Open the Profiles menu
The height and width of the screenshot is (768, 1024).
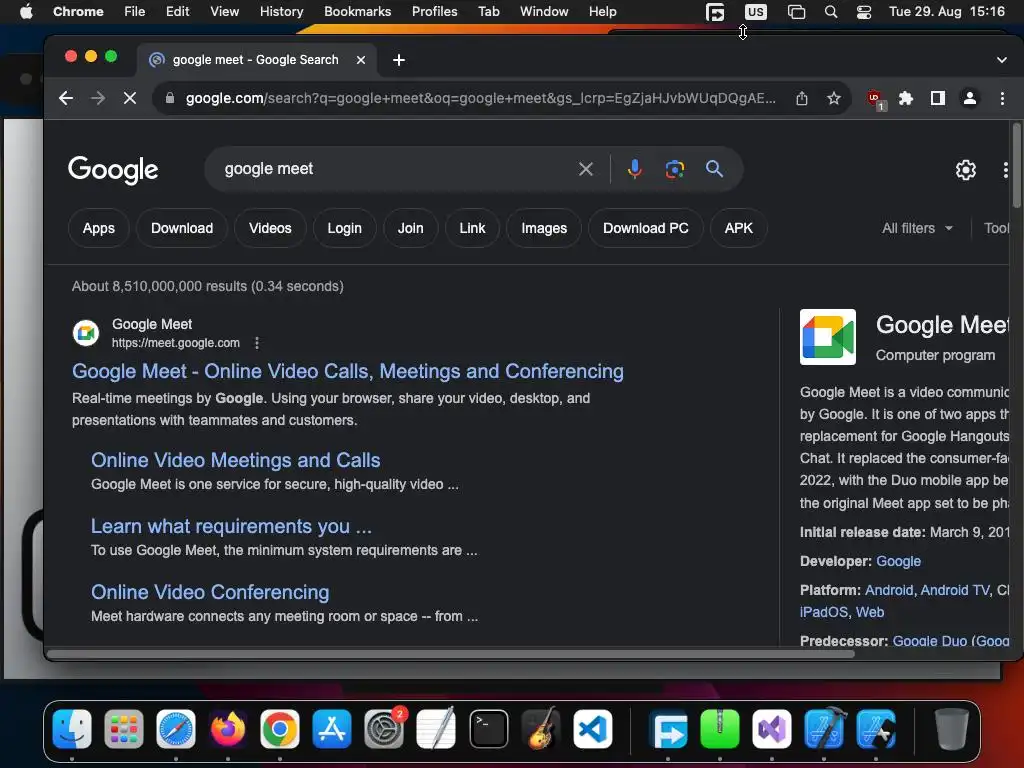[x=434, y=12]
